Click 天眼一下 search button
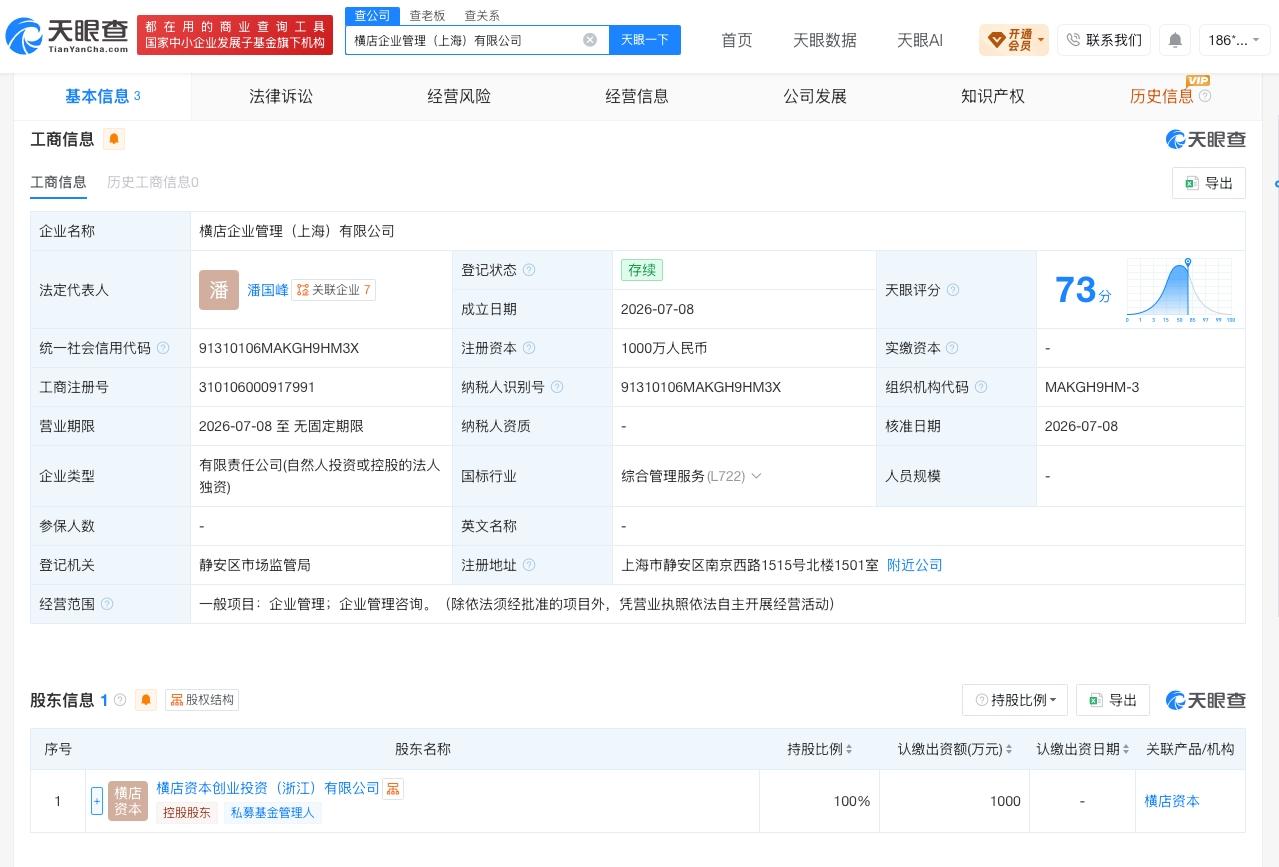The image size is (1279, 867). pos(645,40)
